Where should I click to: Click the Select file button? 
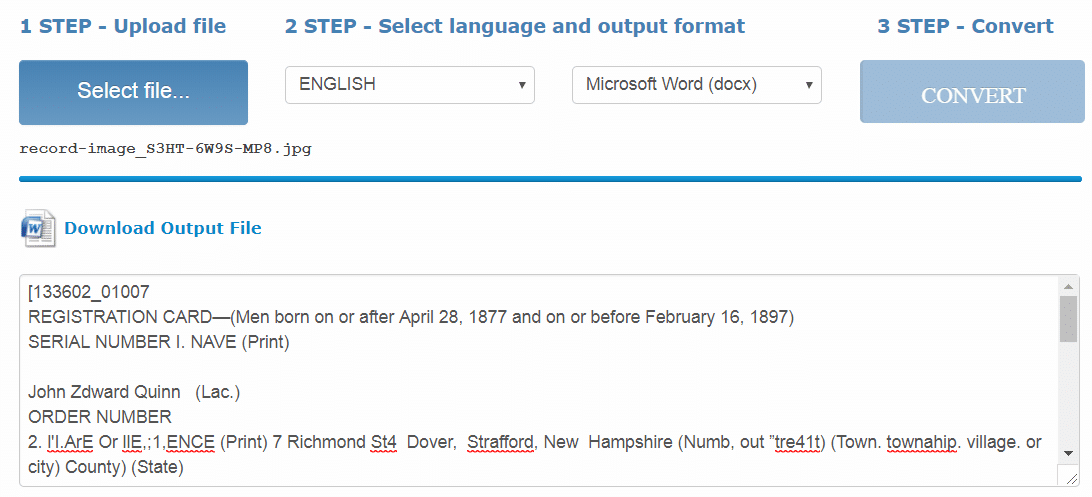tap(133, 92)
